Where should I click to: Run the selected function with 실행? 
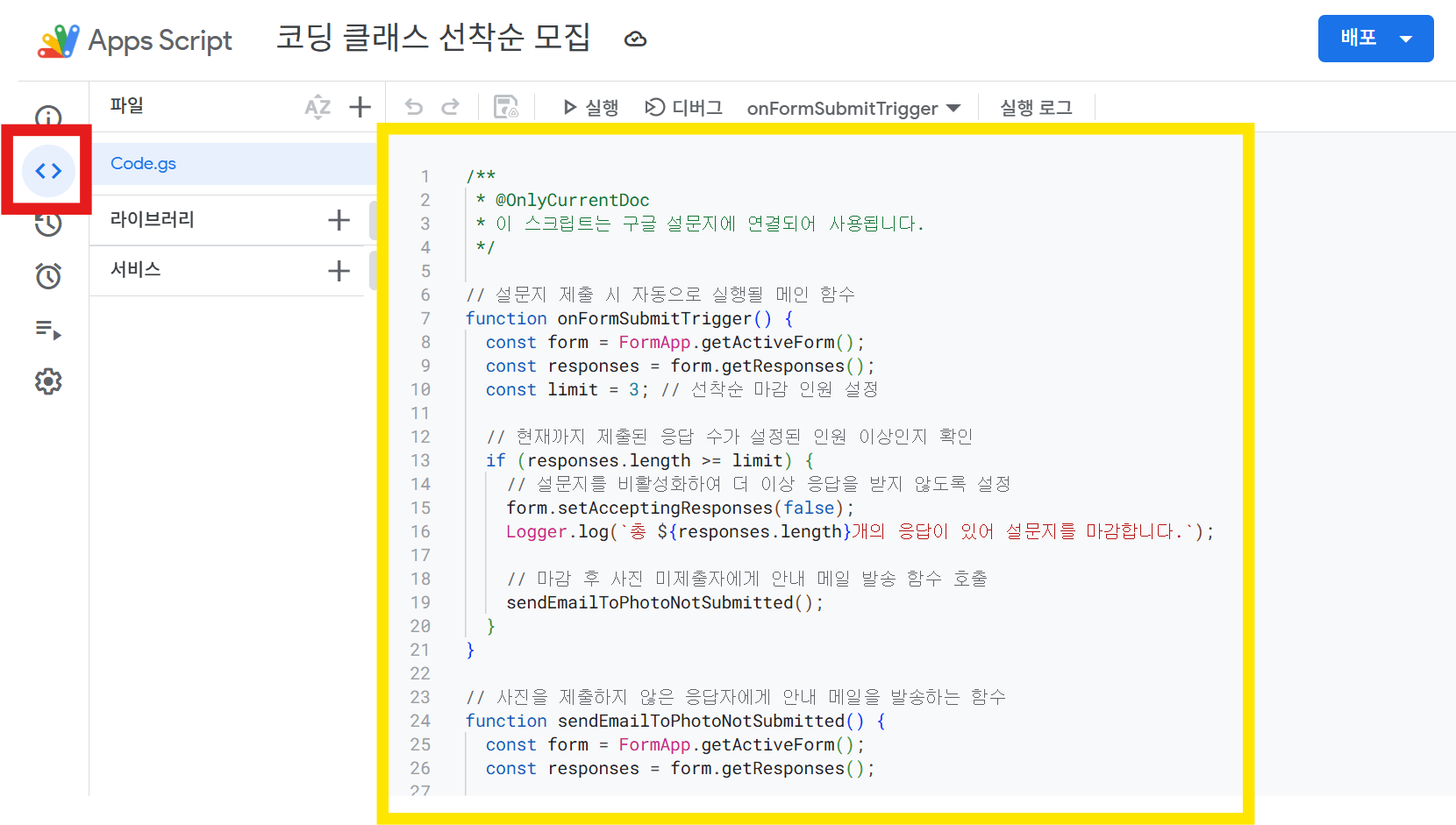[x=591, y=108]
